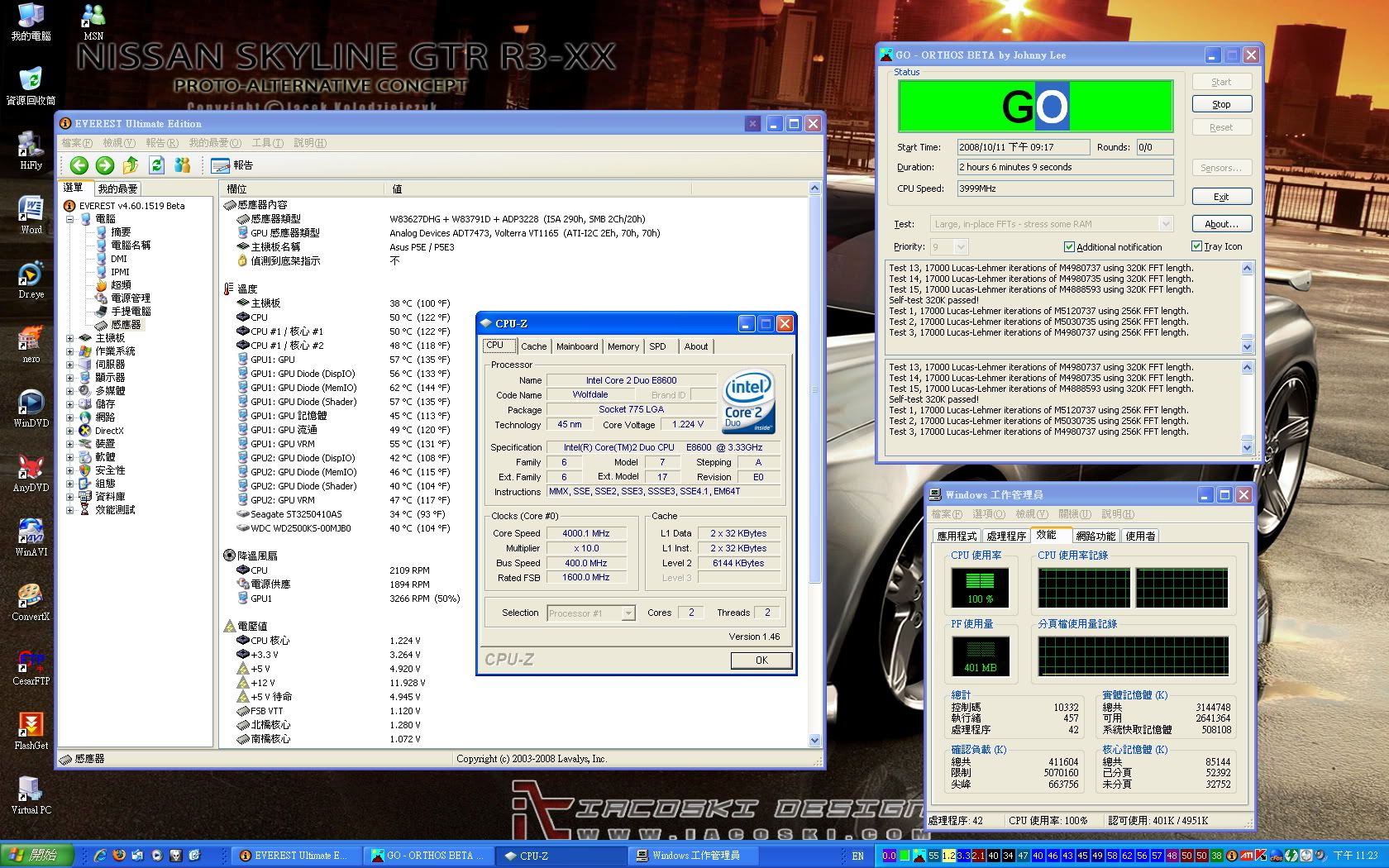
Task: Select the 超頻 overclock item in EVEREST tree
Action: (x=121, y=285)
